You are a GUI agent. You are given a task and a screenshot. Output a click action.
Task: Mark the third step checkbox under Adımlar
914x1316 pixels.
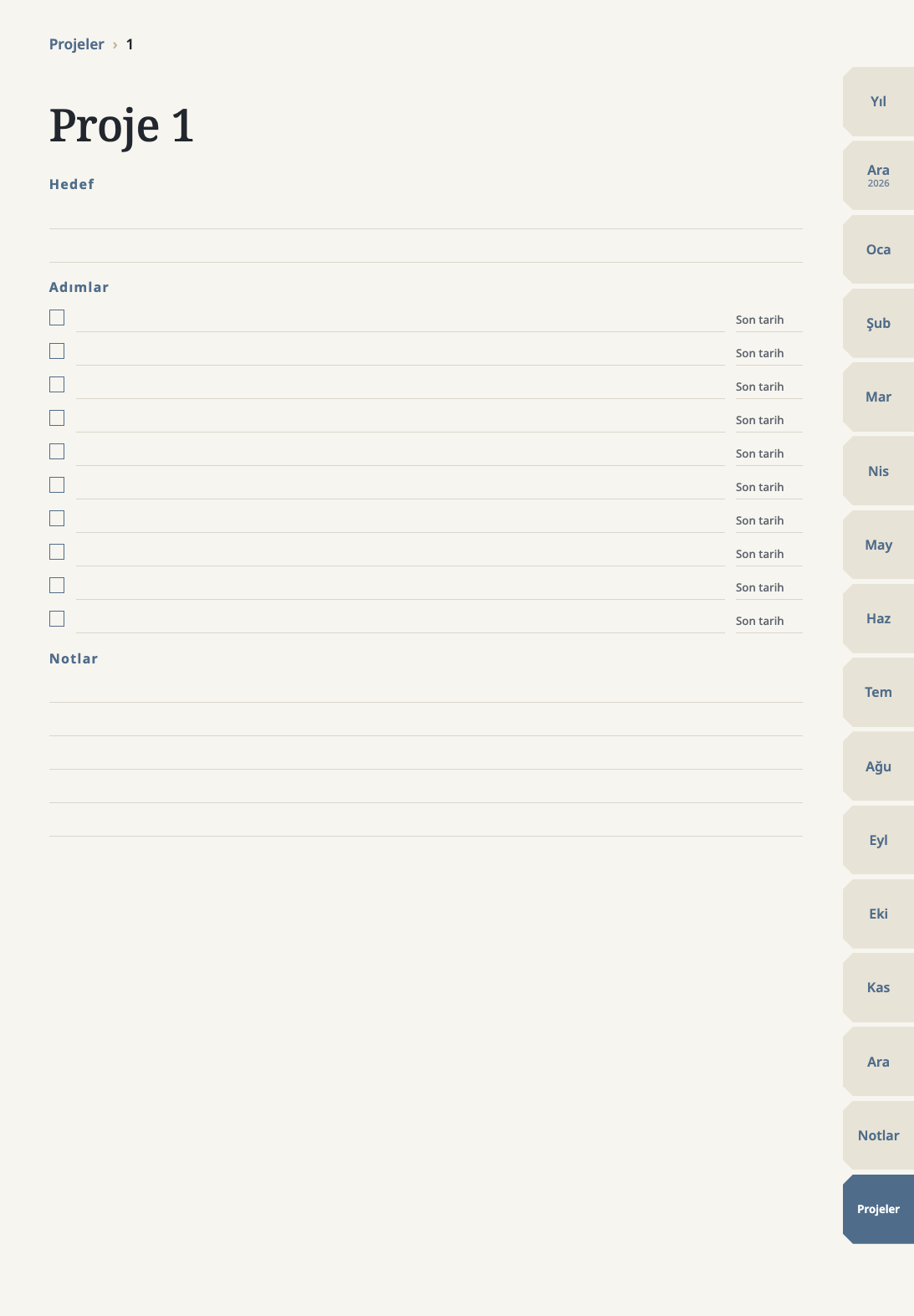click(57, 385)
